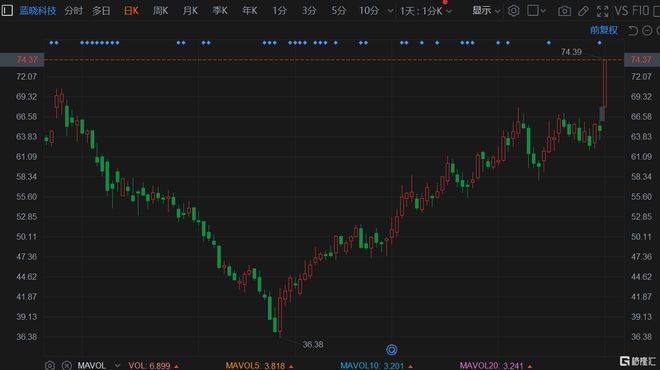Switch to 分时 intraday tab
The height and width of the screenshot is (370, 660).
click(x=73, y=11)
